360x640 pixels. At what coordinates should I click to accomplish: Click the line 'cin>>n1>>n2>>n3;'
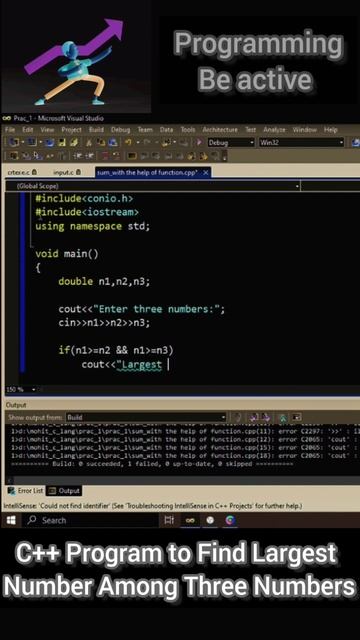(x=104, y=322)
